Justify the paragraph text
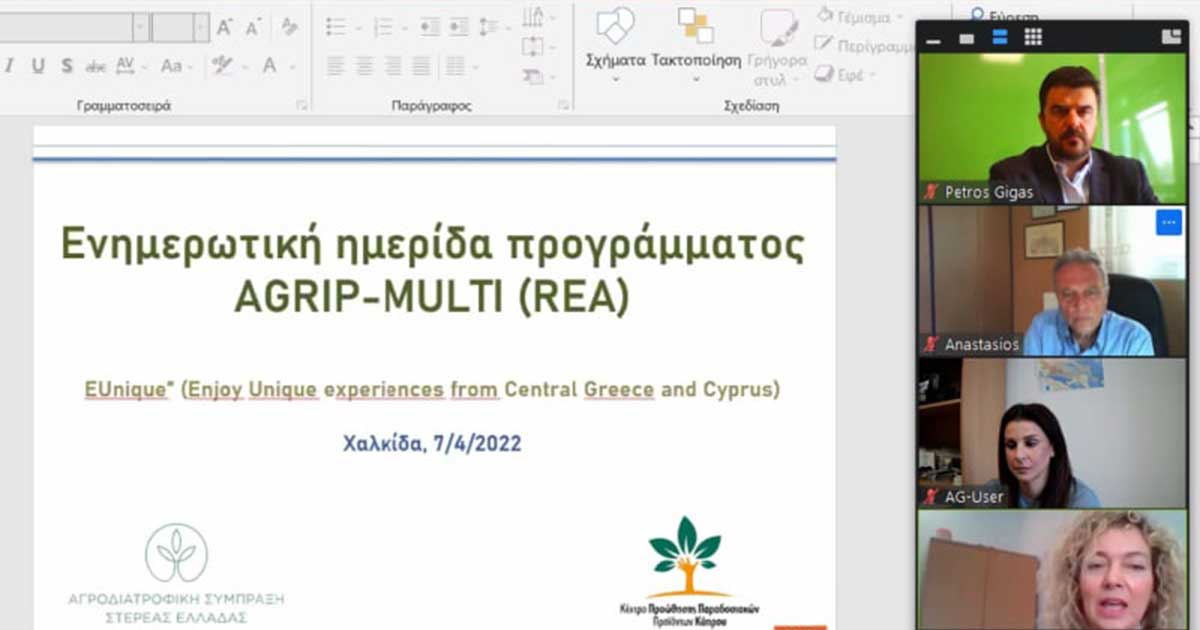Screen dimensions: 1200x630 click(421, 66)
